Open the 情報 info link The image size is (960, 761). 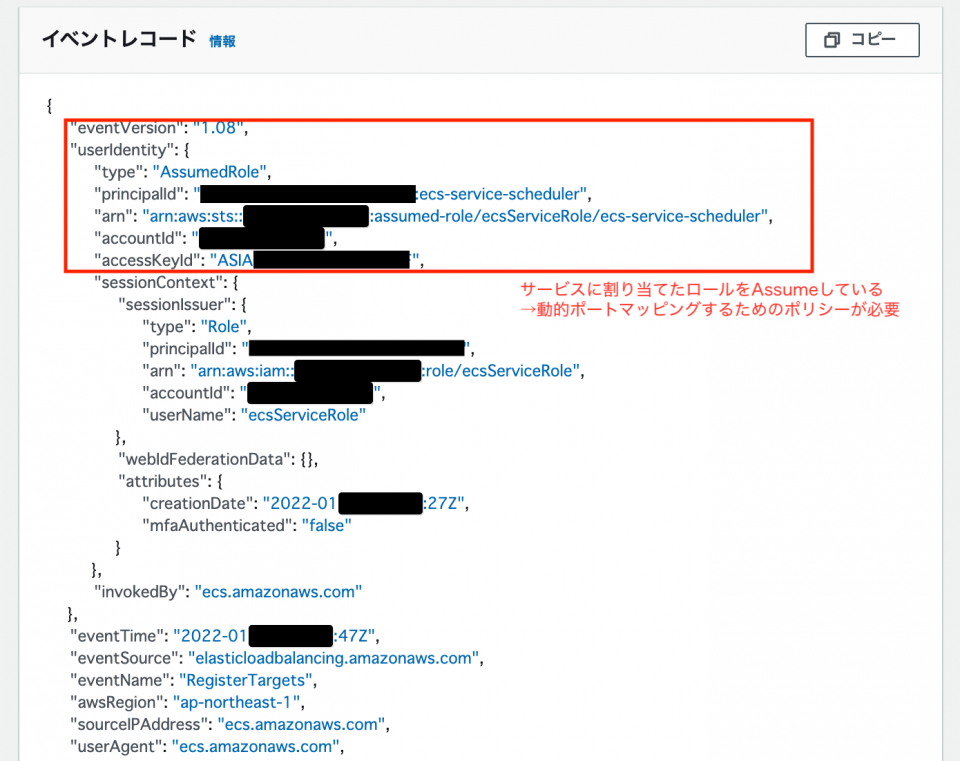(221, 40)
